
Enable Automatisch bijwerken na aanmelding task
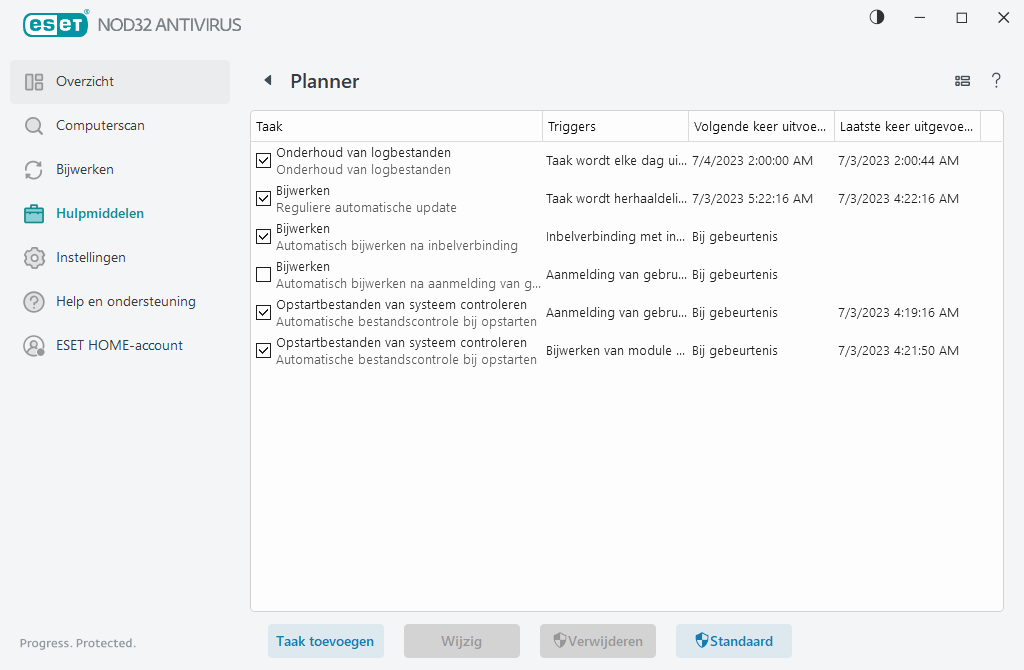pos(263,274)
